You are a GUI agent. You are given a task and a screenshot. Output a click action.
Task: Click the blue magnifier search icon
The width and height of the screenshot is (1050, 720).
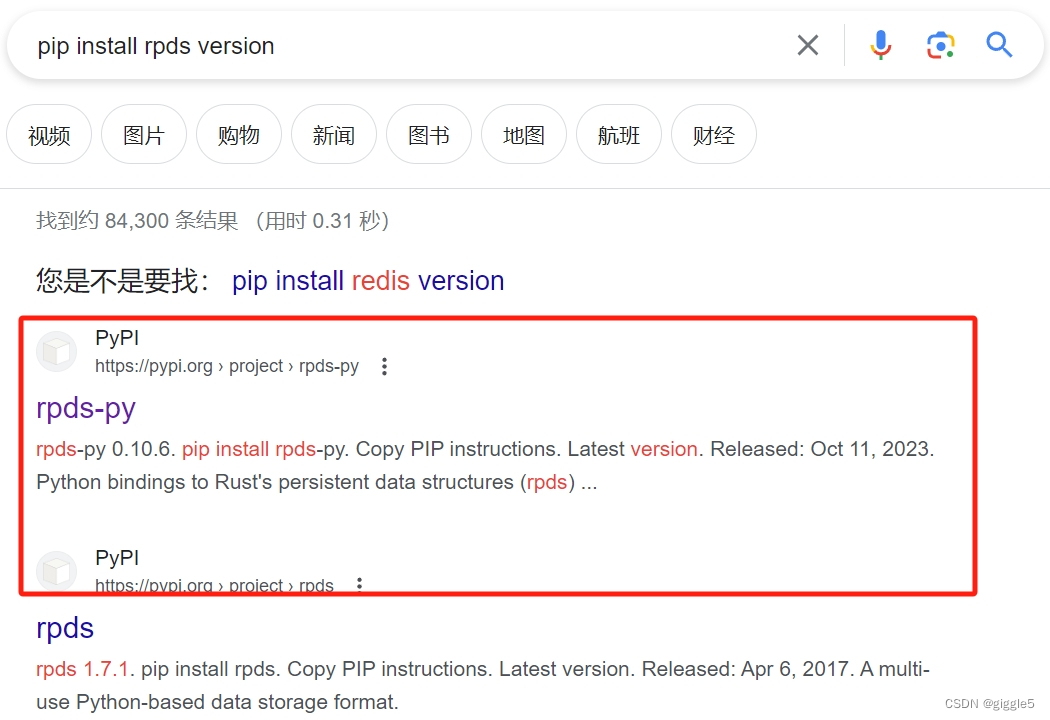point(999,44)
